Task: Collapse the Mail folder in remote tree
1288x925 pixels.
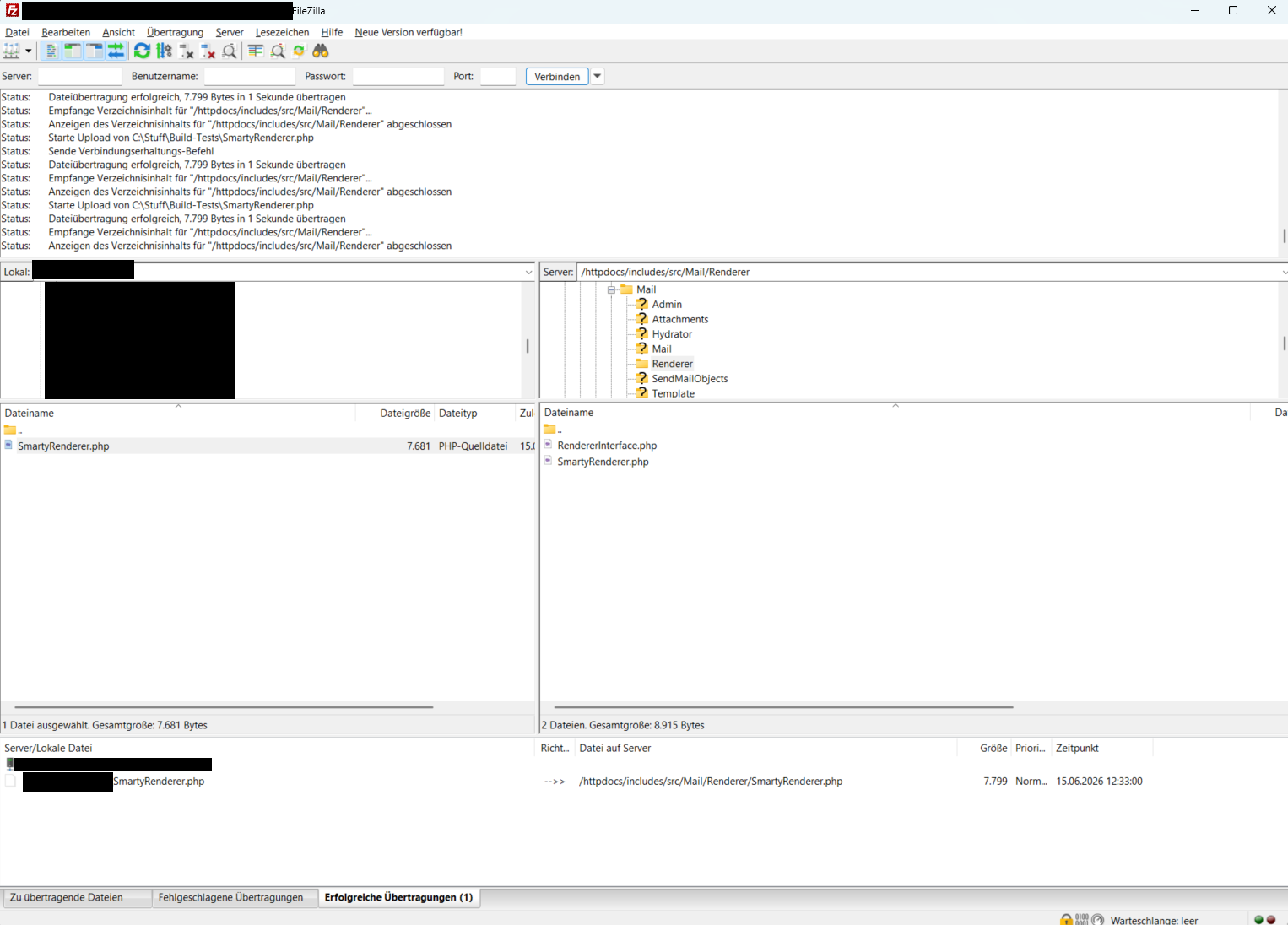Action: pos(611,289)
